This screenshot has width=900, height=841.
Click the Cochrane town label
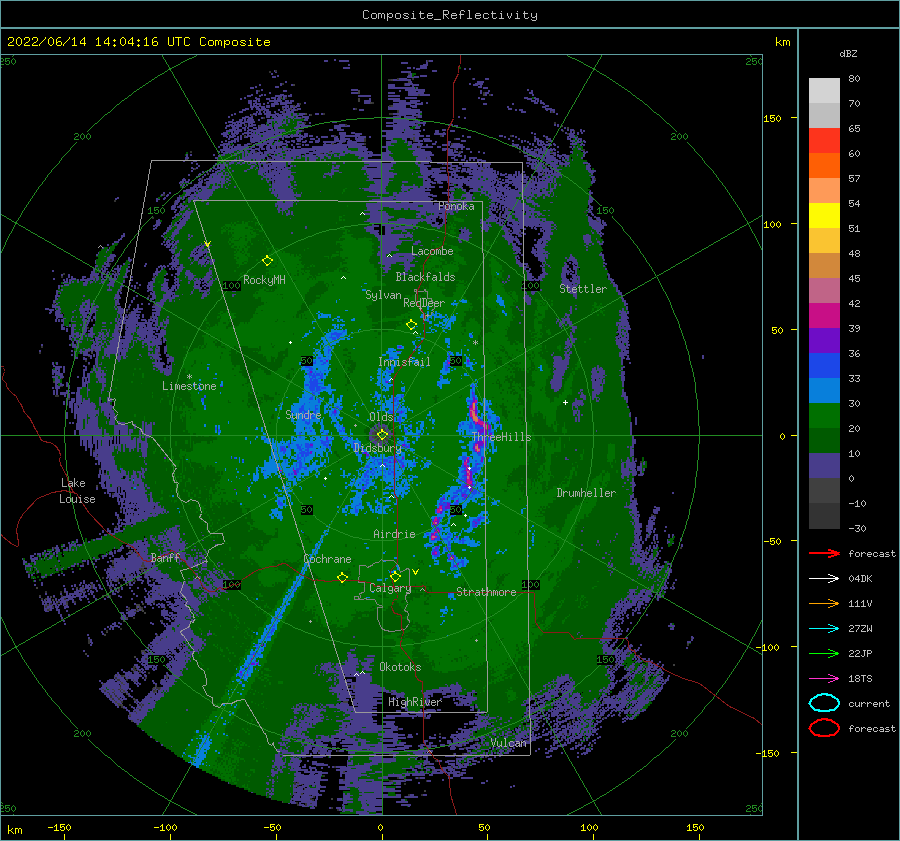(x=327, y=559)
